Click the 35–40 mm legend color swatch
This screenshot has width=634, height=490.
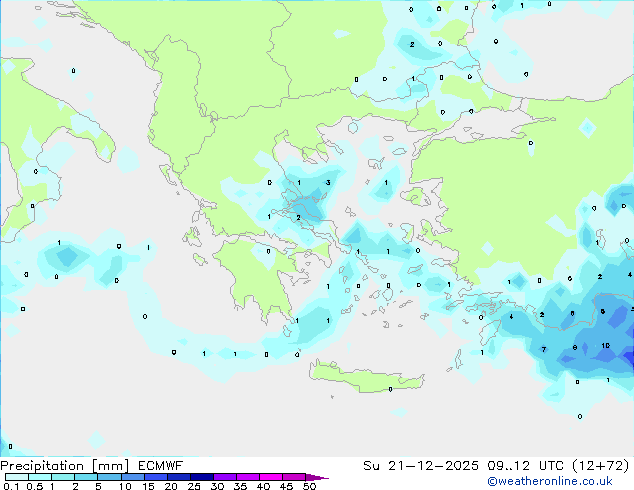click(x=247, y=477)
